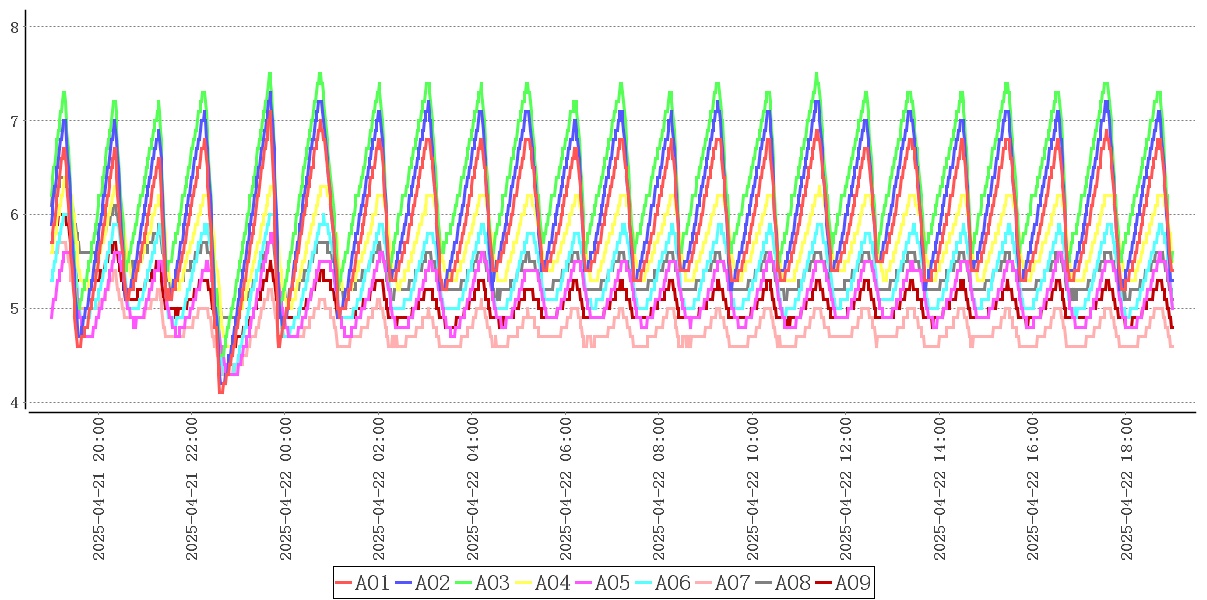Click the A03 legend entry

[x=482, y=583]
